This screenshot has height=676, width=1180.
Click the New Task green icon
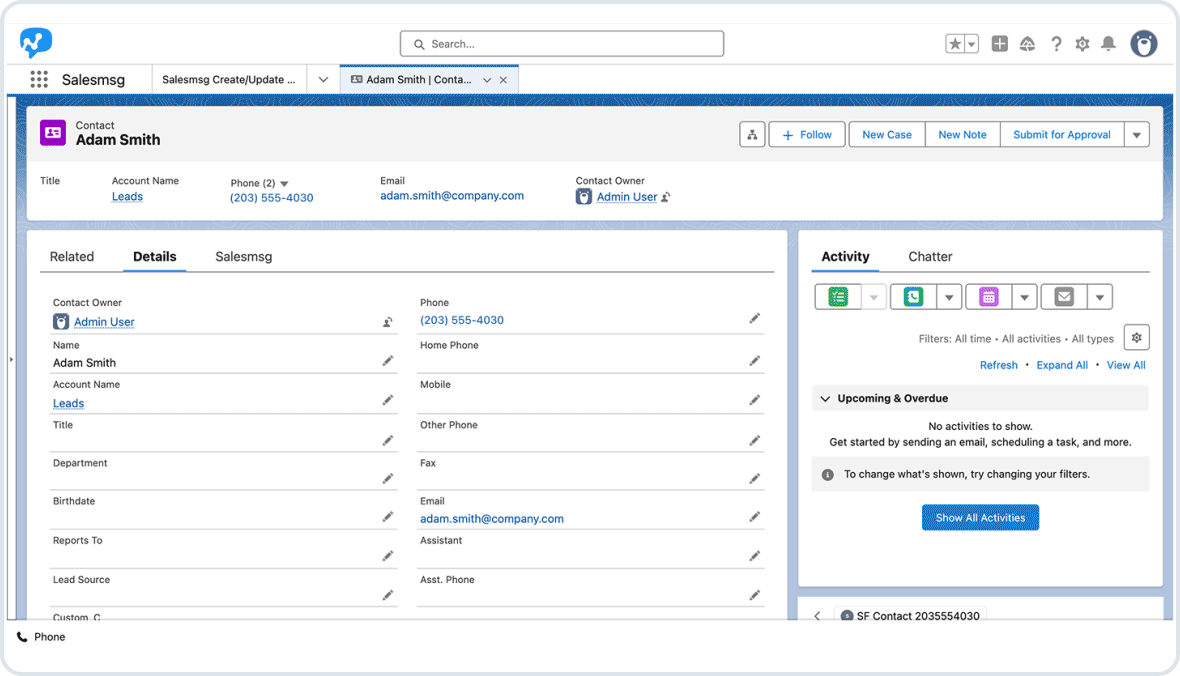tap(838, 297)
